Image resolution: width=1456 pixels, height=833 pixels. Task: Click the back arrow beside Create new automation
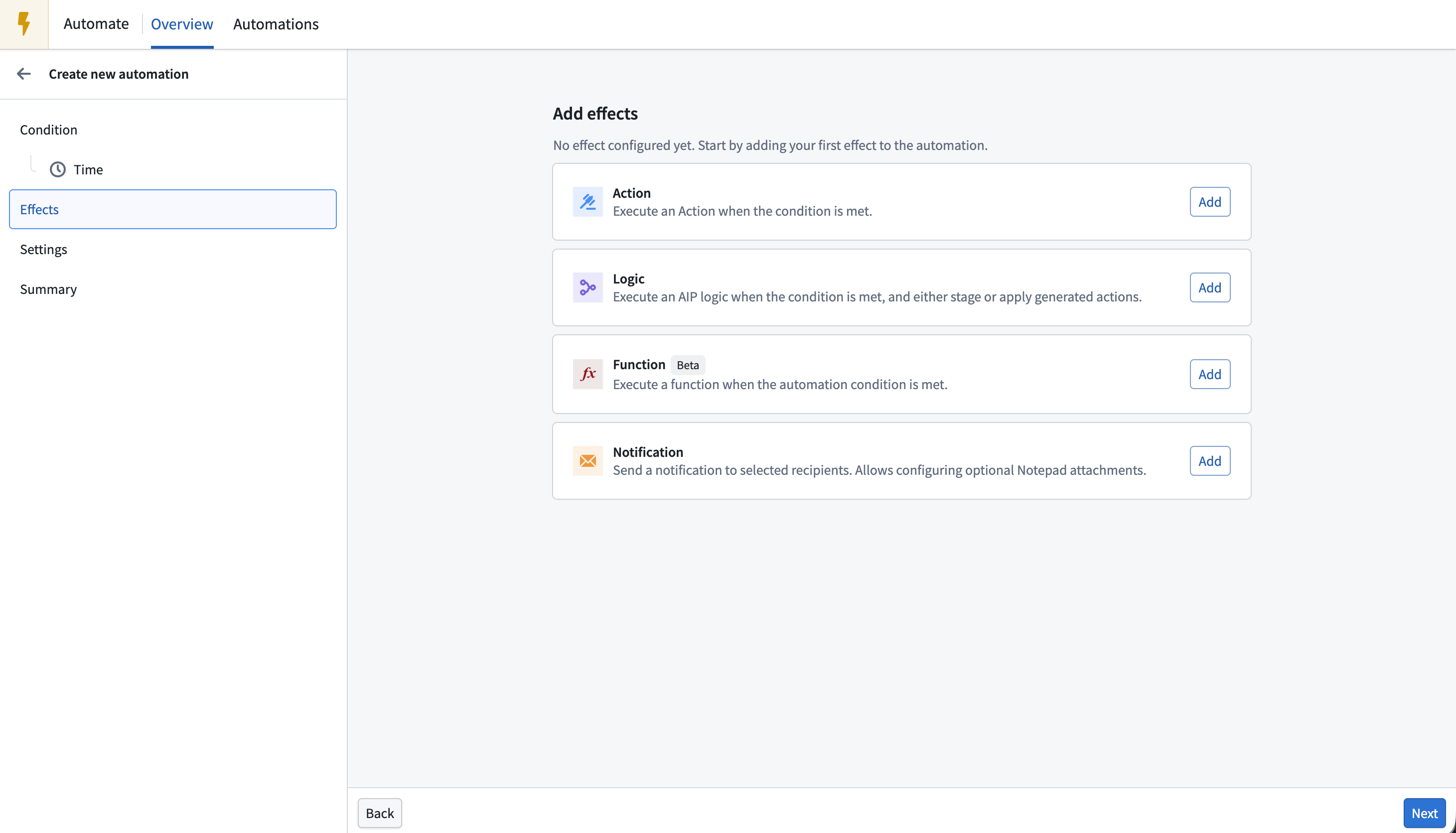tap(23, 74)
